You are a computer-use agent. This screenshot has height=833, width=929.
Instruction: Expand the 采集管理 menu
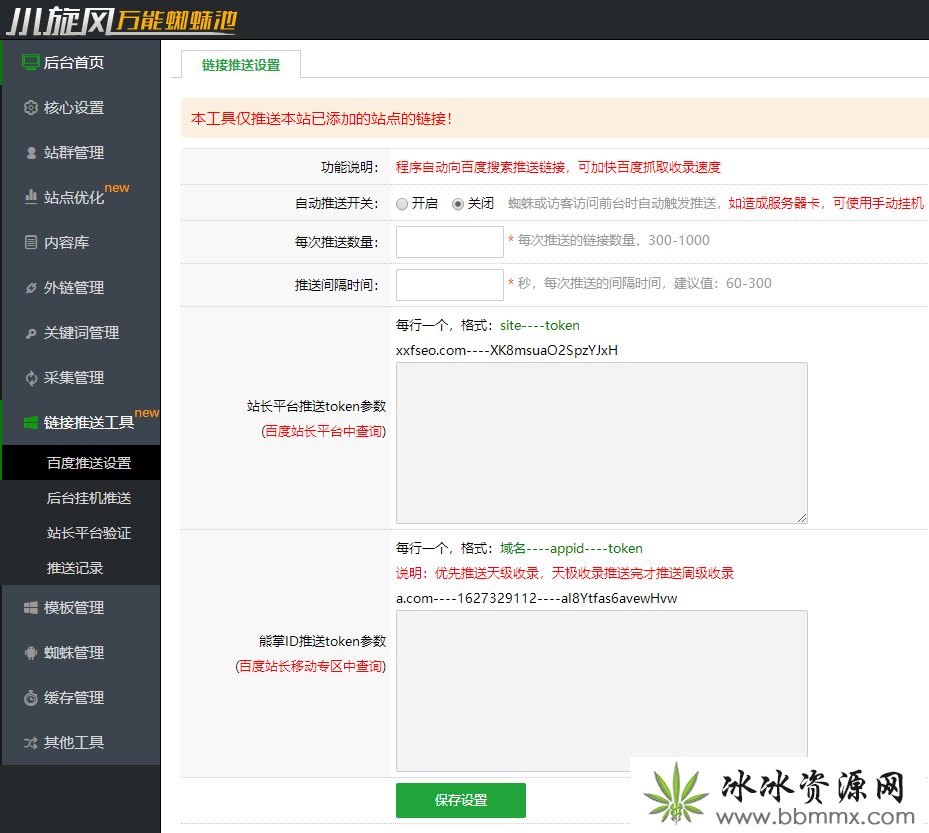click(81, 377)
